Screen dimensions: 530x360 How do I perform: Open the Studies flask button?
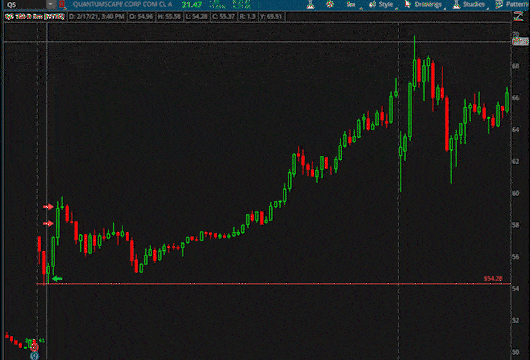click(x=469, y=4)
